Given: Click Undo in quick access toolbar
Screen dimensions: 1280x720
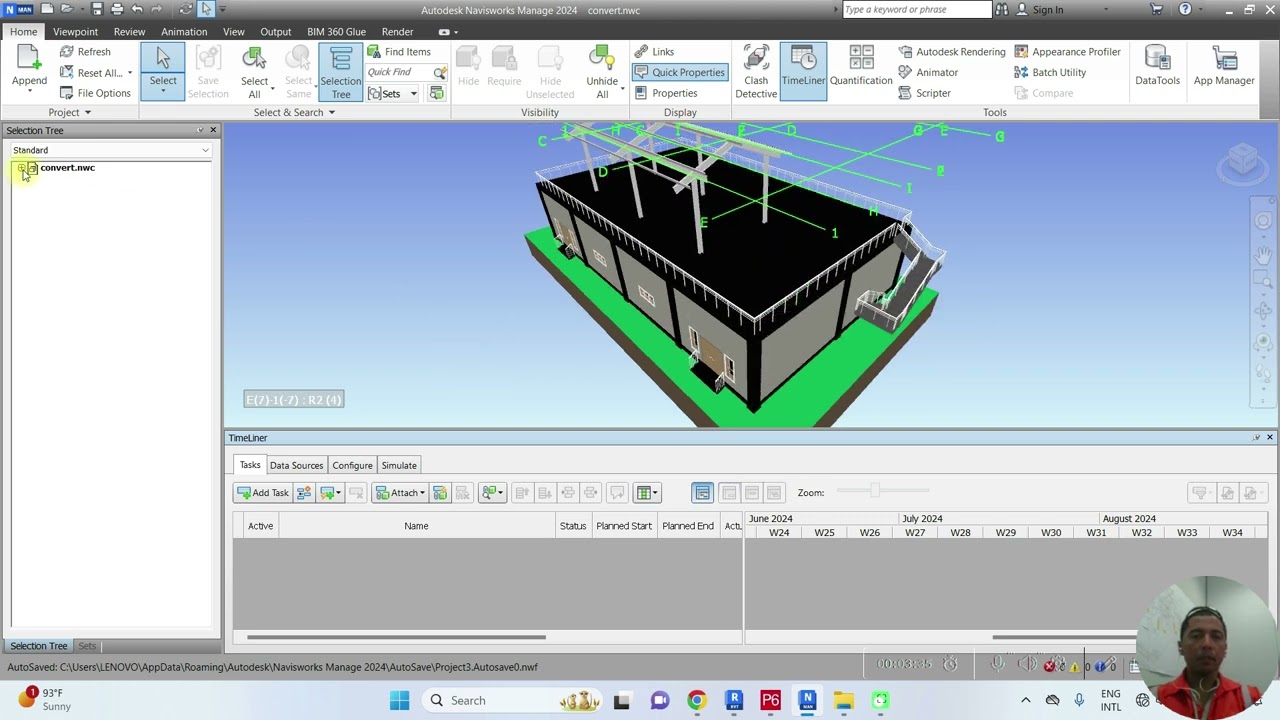Looking at the screenshot, I should pos(137,9).
